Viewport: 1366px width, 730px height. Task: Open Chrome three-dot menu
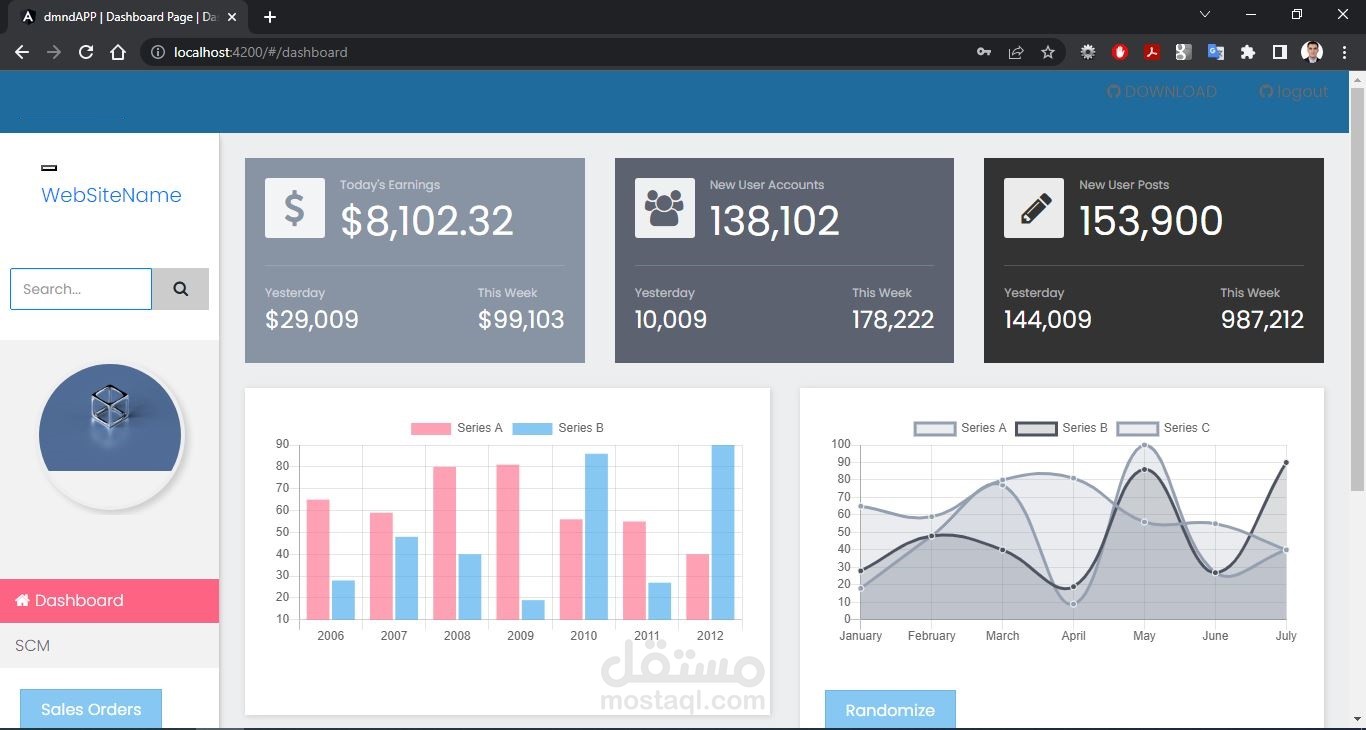click(1343, 52)
